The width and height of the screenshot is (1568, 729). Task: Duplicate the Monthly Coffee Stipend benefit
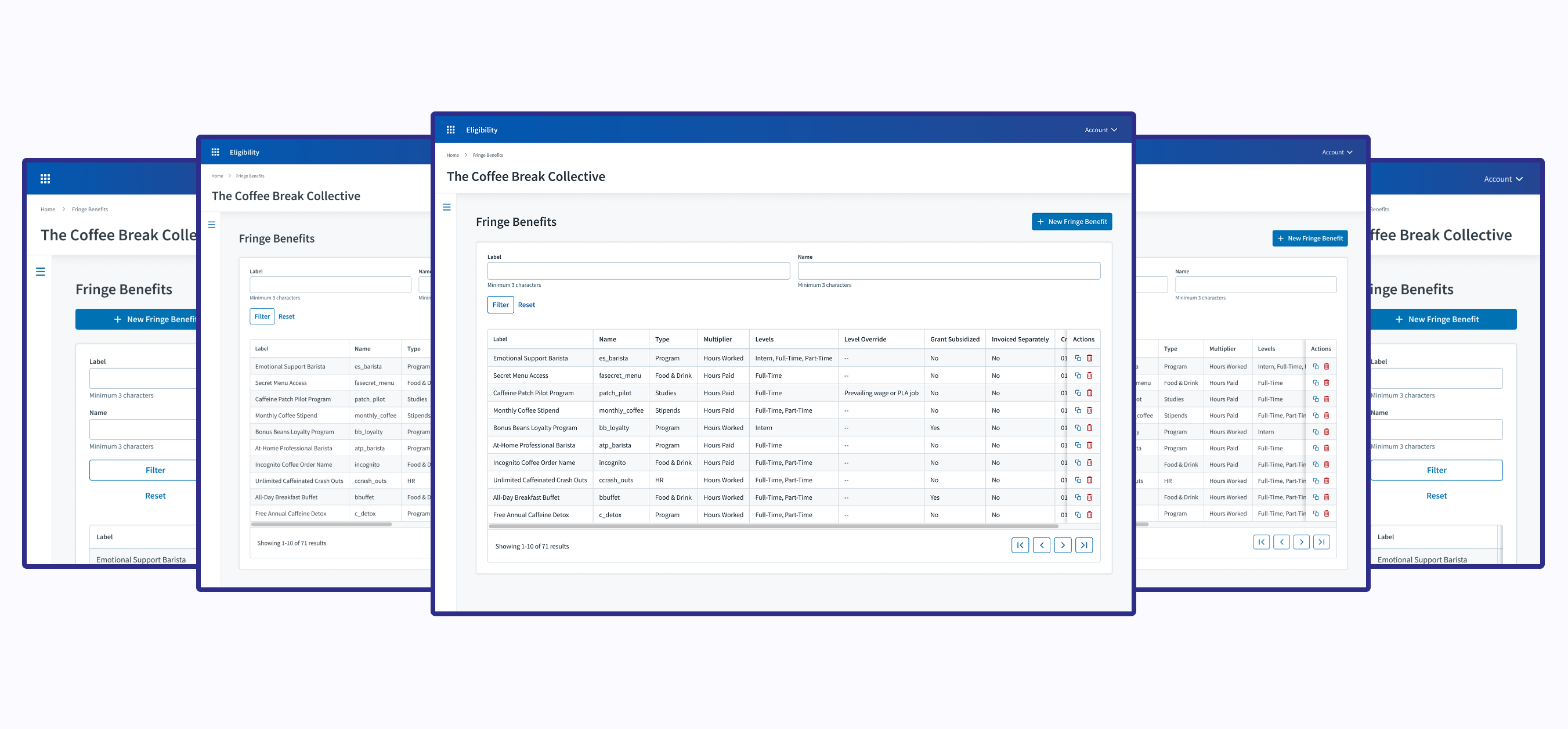coord(1078,410)
